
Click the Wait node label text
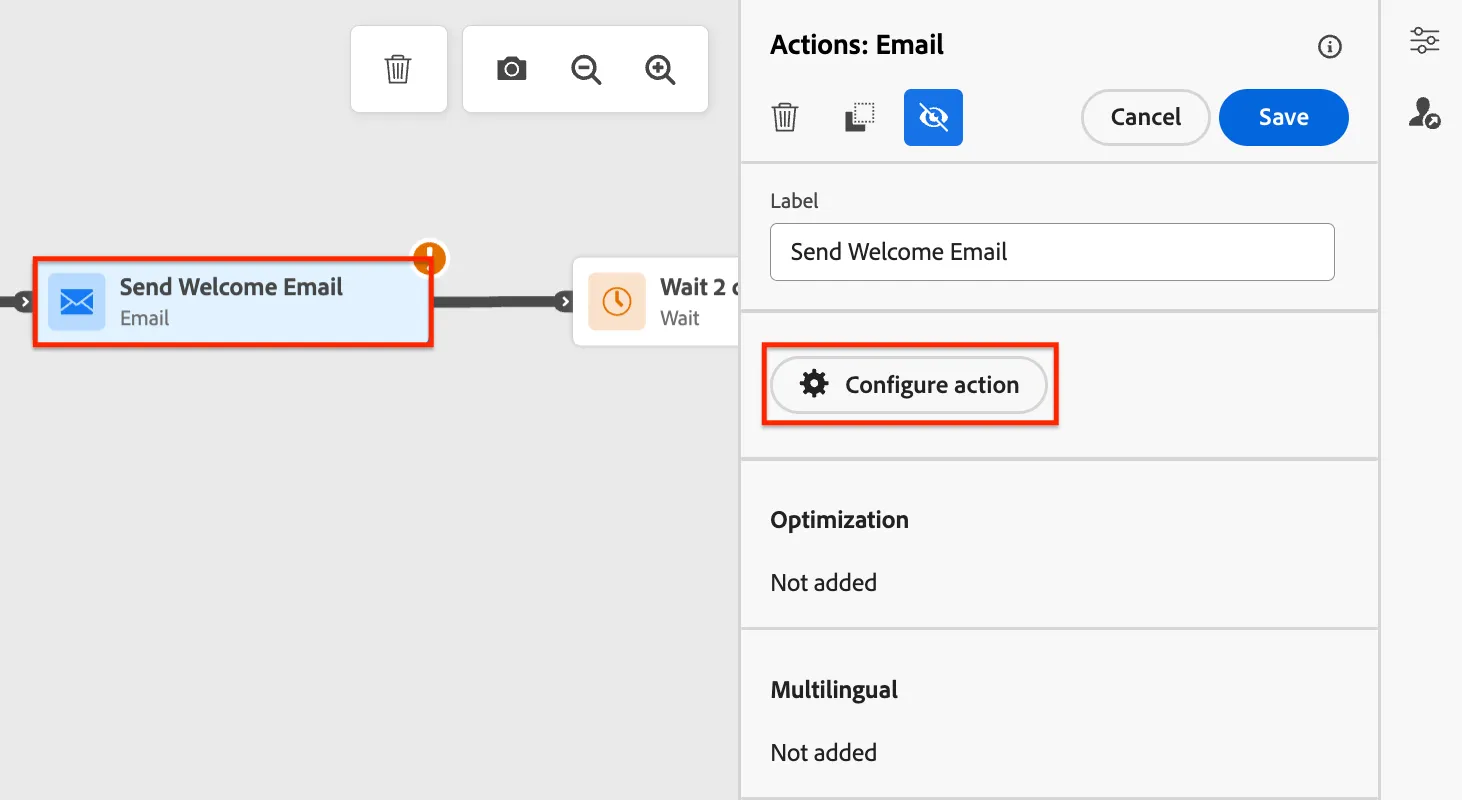click(x=680, y=319)
